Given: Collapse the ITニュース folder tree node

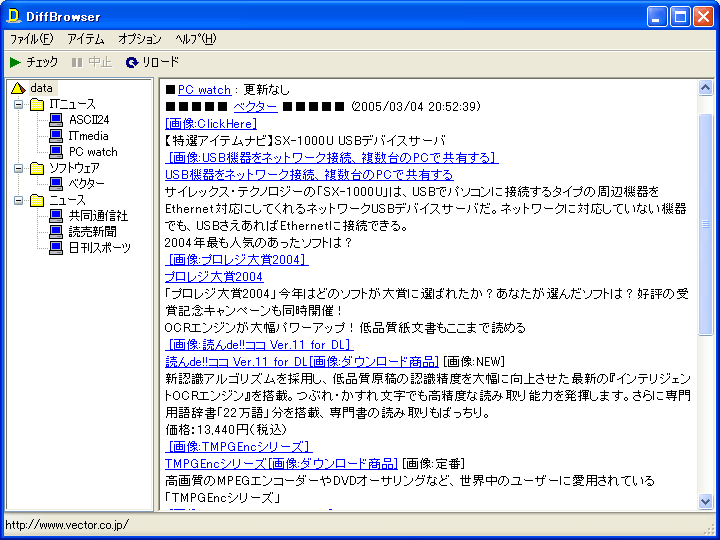Looking at the screenshot, I should click(18, 104).
